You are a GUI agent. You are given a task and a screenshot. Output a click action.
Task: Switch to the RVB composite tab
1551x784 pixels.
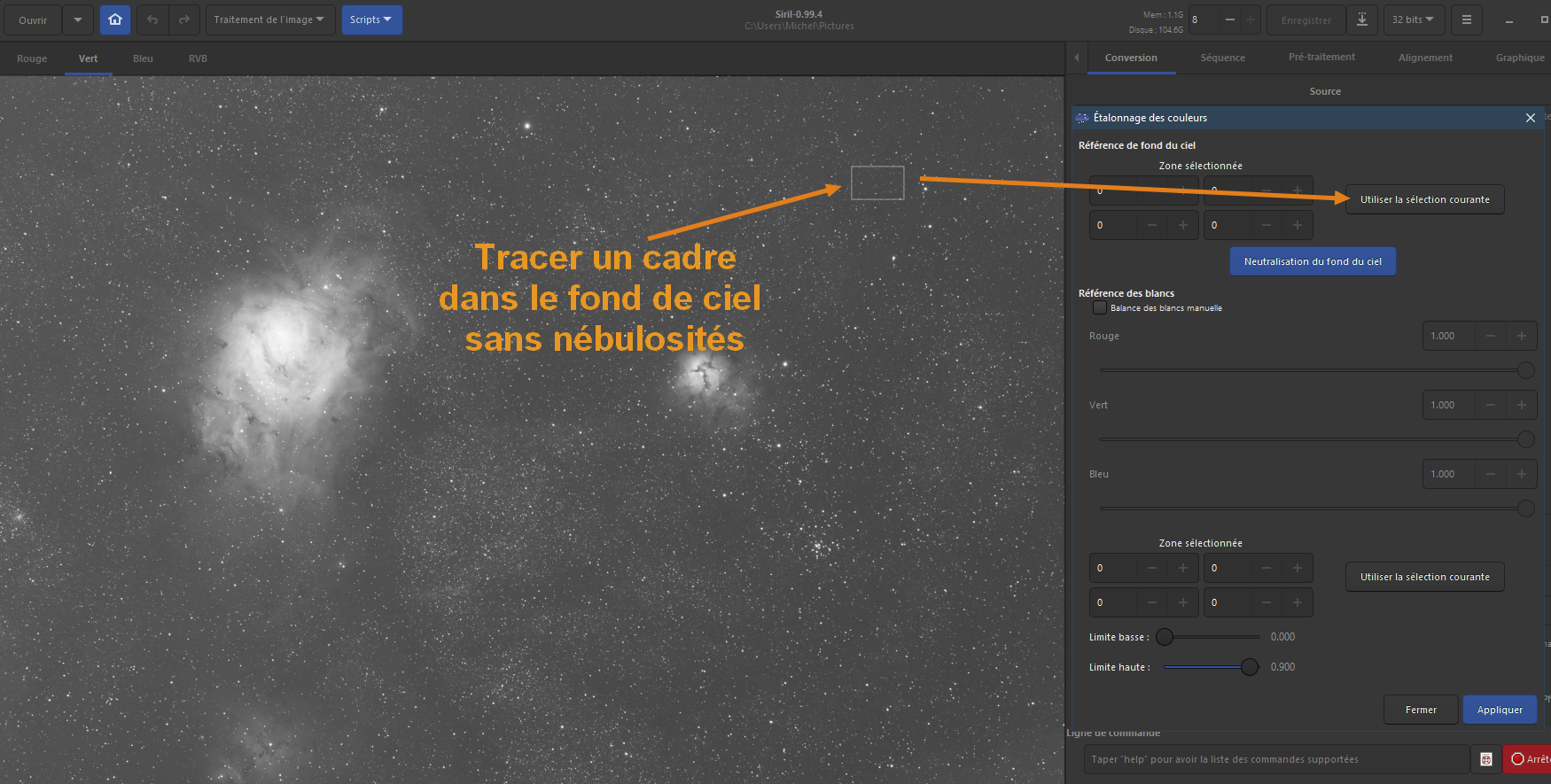point(199,58)
